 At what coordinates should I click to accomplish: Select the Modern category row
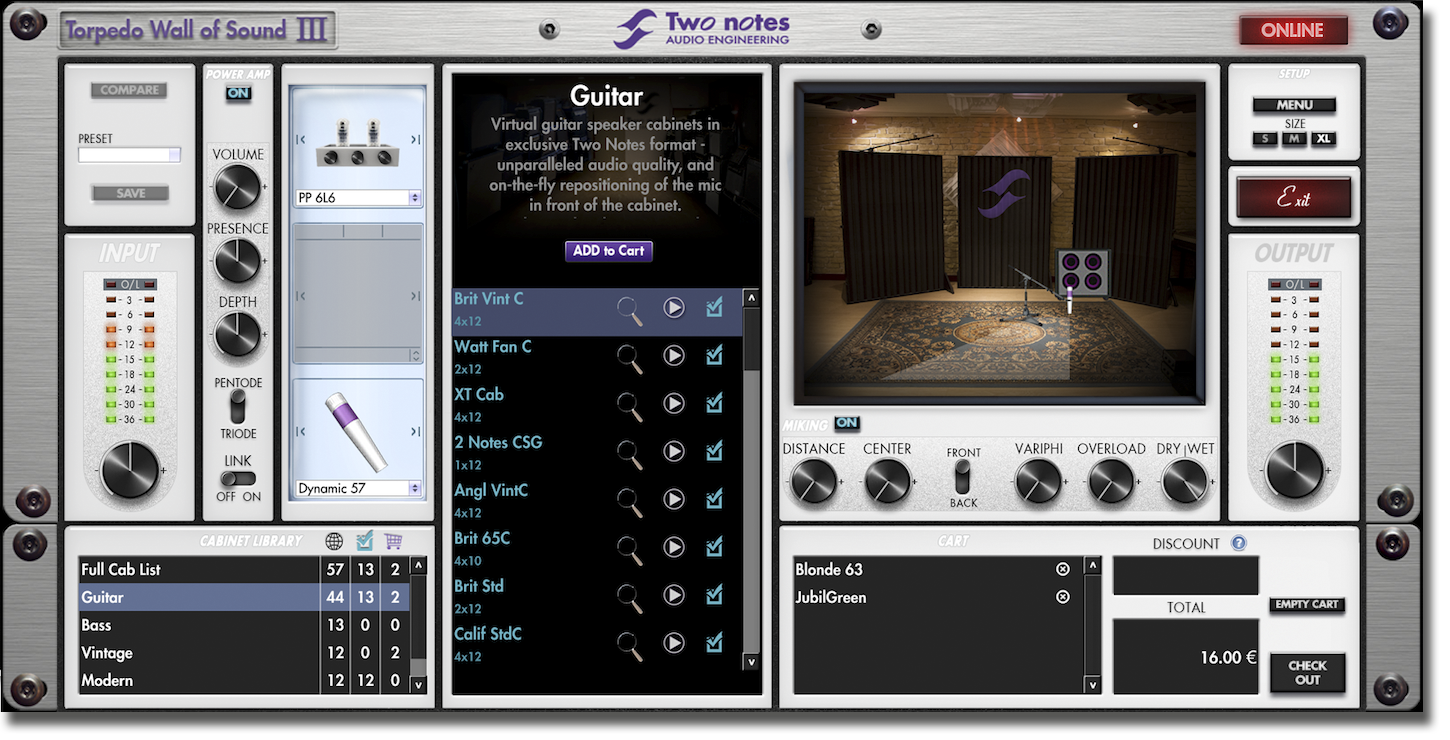(x=244, y=680)
